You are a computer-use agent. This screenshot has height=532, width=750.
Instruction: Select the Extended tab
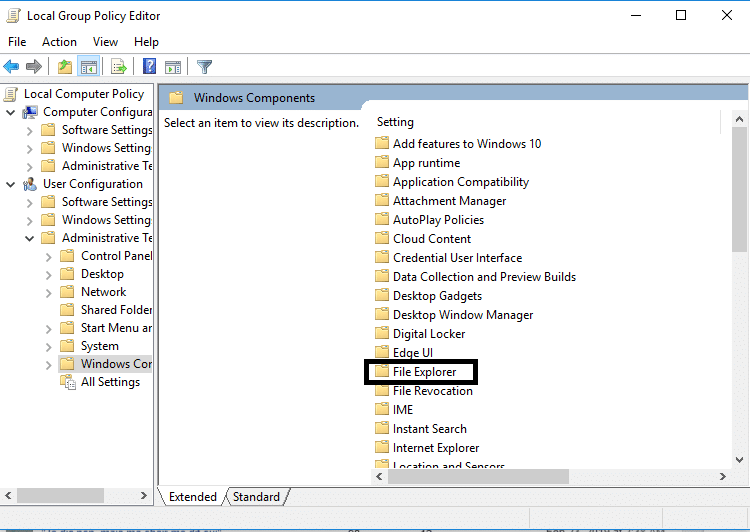pyautogui.click(x=192, y=497)
